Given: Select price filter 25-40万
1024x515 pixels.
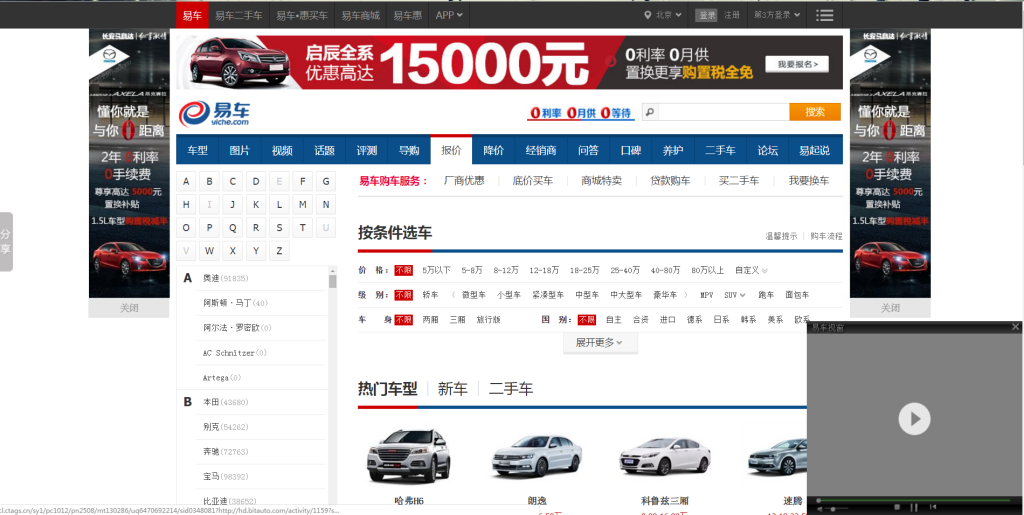Looking at the screenshot, I should click(x=625, y=270).
